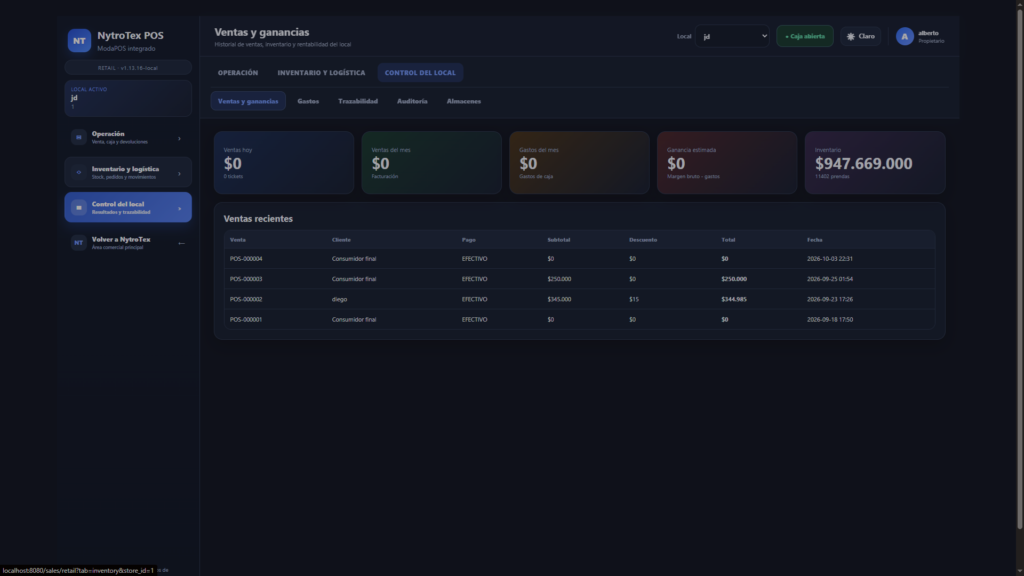The image size is (1024, 576).
Task: Click the date 2026-10-03 22:31
Action: pos(829,259)
